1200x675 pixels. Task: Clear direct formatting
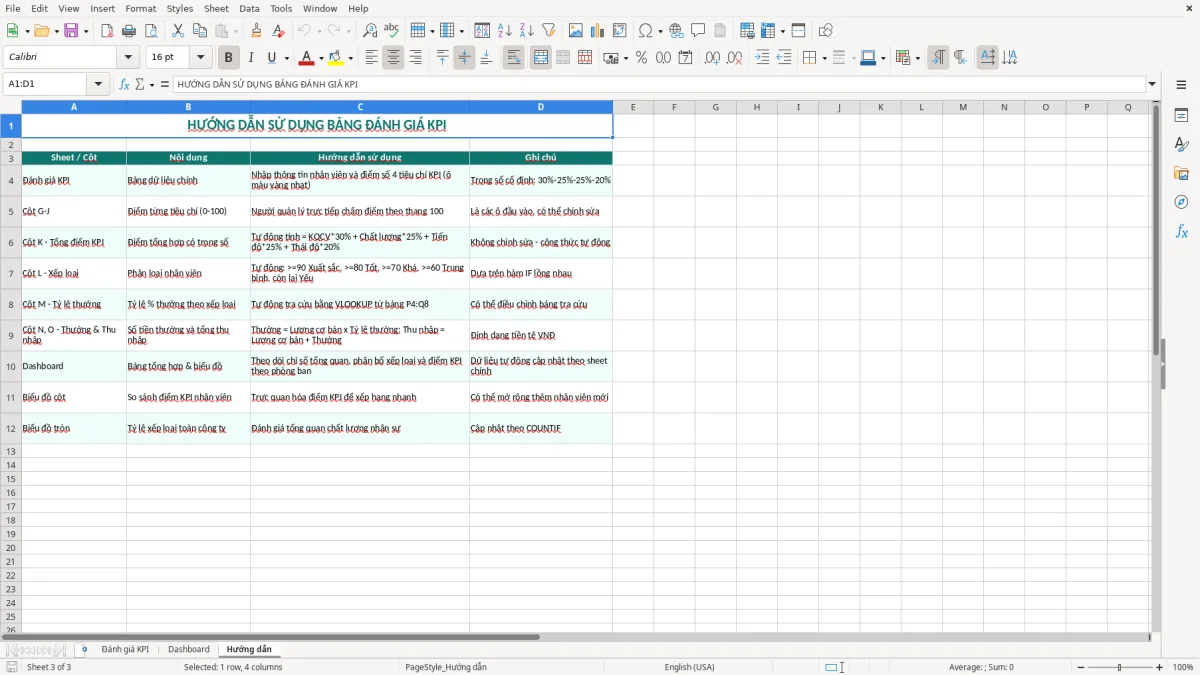coord(279,31)
